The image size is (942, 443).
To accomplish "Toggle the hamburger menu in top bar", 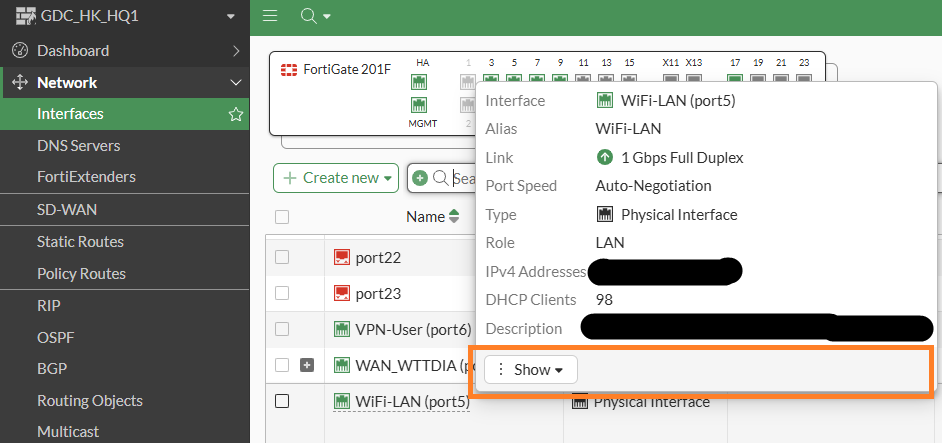I will pos(270,16).
